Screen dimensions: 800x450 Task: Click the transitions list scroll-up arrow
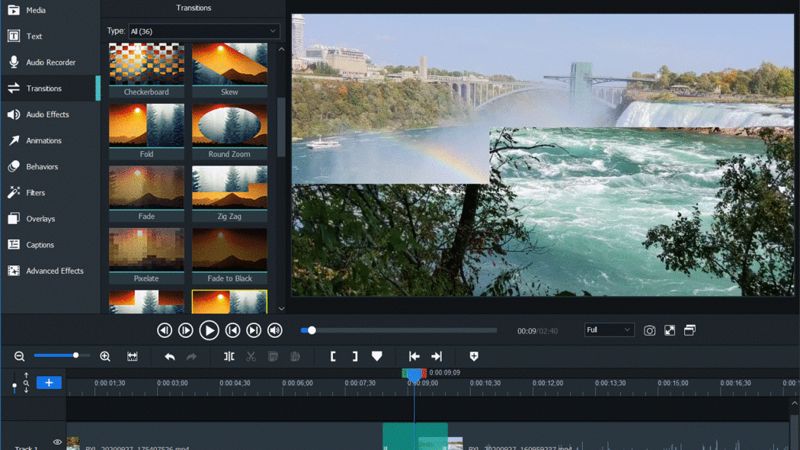coord(282,49)
